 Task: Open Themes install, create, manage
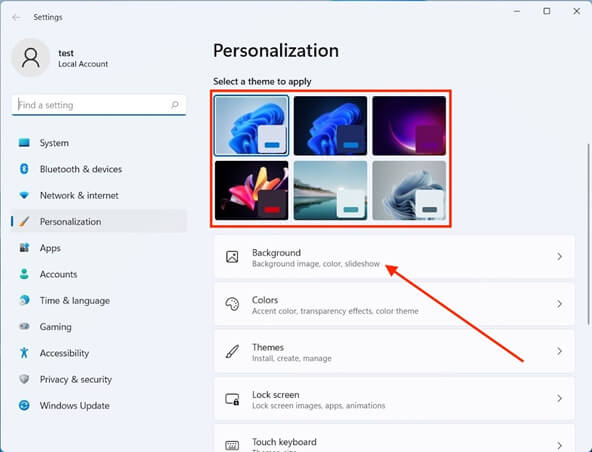pos(394,351)
